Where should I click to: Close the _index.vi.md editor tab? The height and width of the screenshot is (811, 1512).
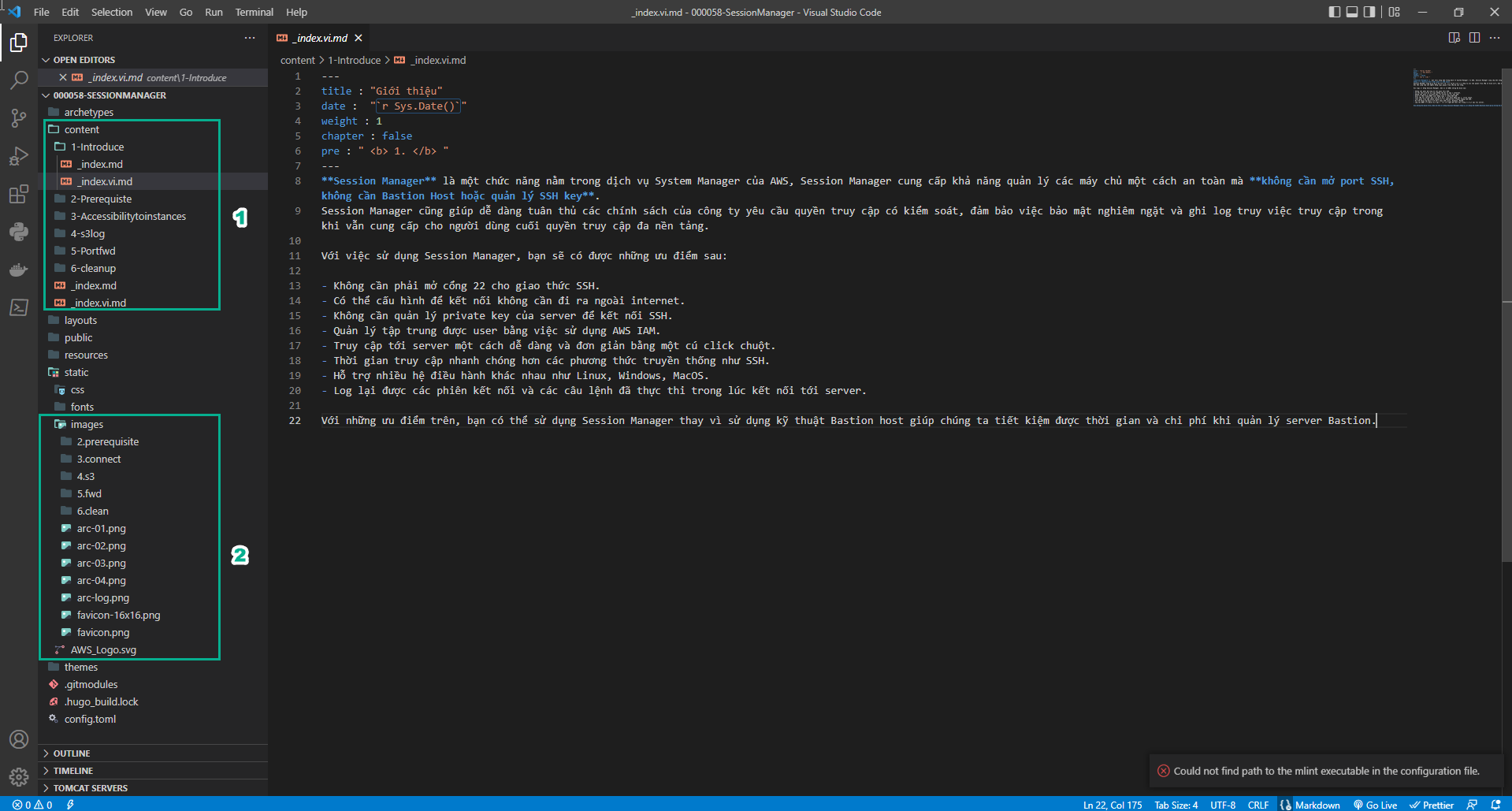click(358, 38)
